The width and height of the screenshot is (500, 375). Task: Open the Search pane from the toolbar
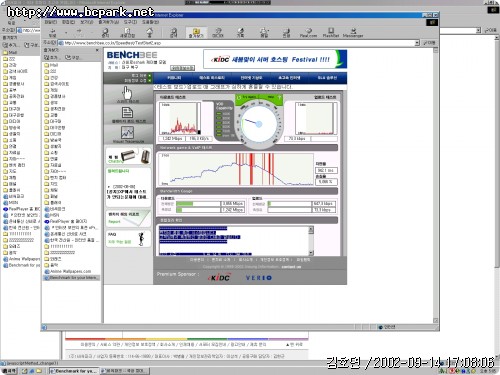point(174,33)
